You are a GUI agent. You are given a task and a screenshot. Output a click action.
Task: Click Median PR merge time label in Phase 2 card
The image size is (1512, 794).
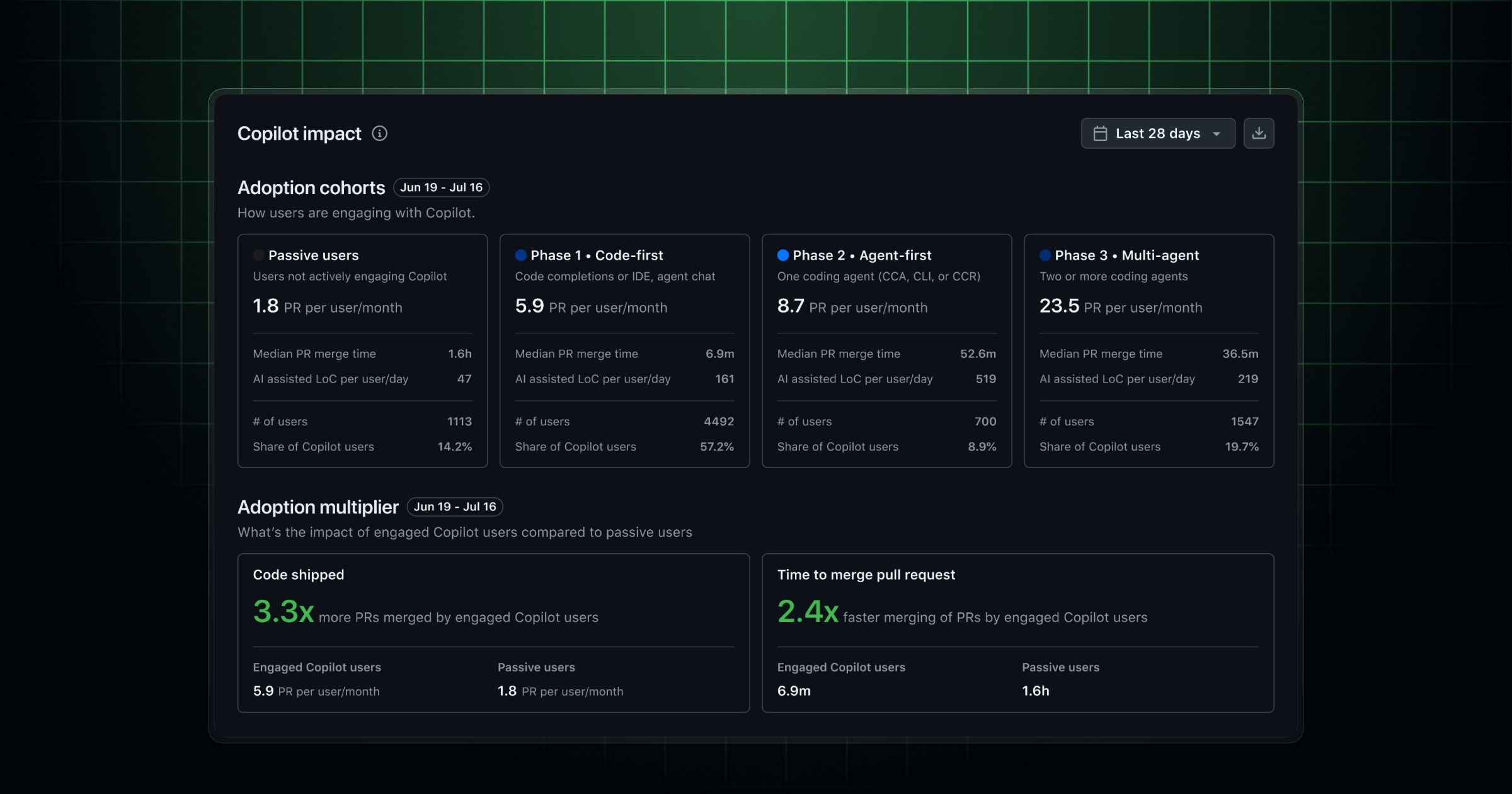point(839,354)
